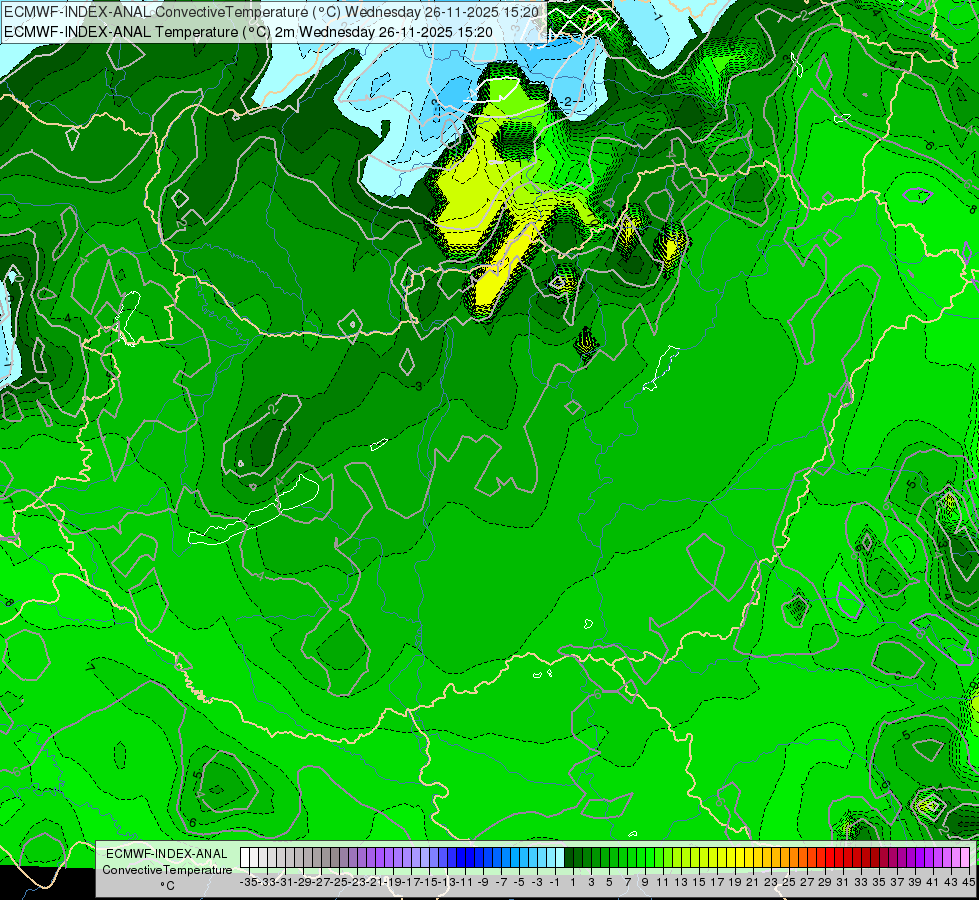
Task: Click the Temperature 2m title line
Action: (x=248, y=32)
